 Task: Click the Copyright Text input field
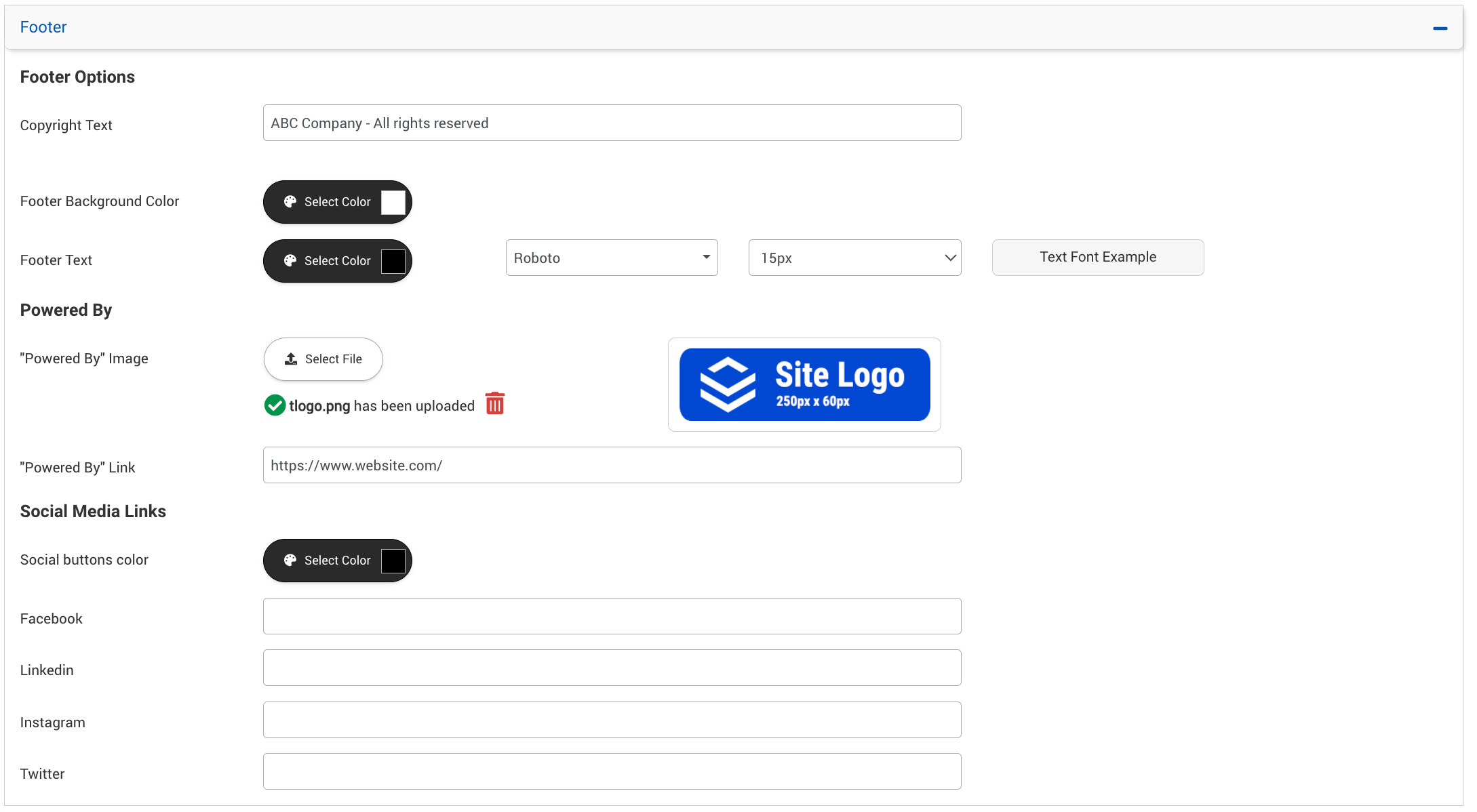click(612, 123)
